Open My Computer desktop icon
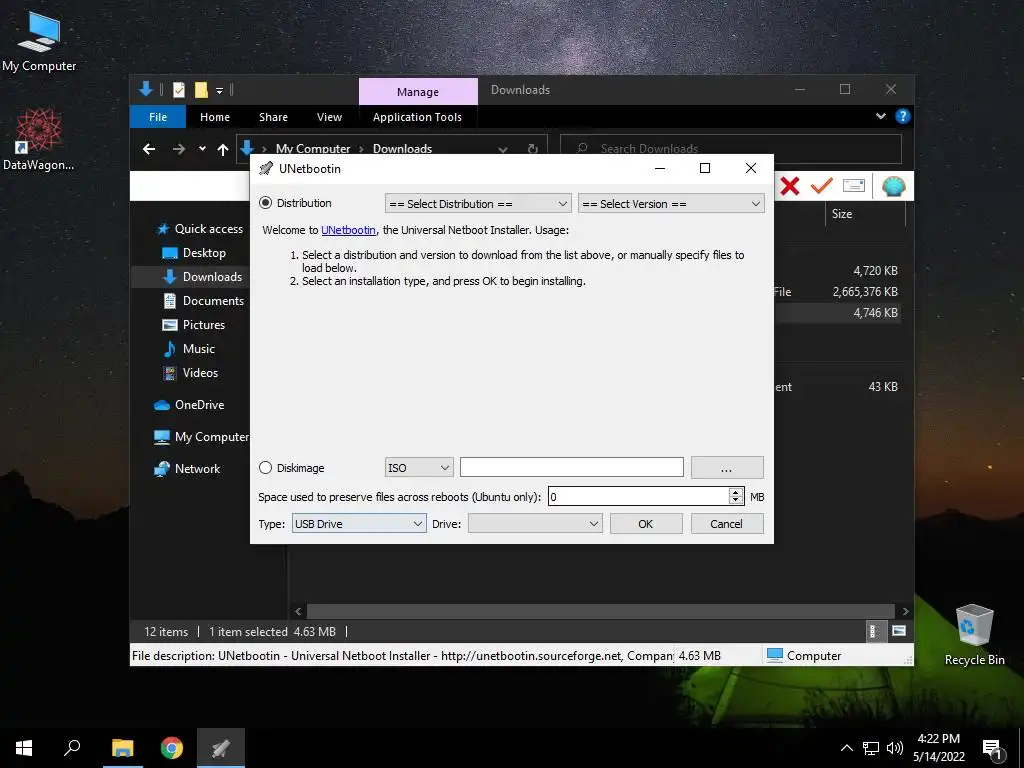 39,40
